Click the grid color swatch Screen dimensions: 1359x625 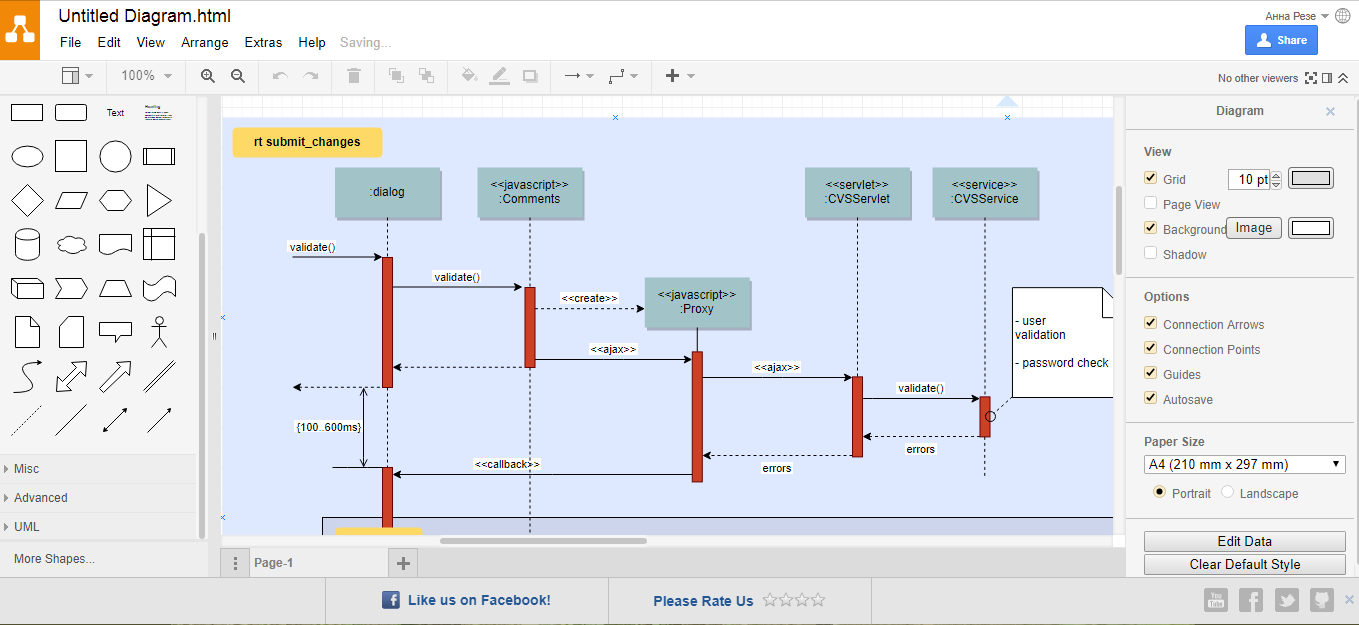(x=1310, y=179)
